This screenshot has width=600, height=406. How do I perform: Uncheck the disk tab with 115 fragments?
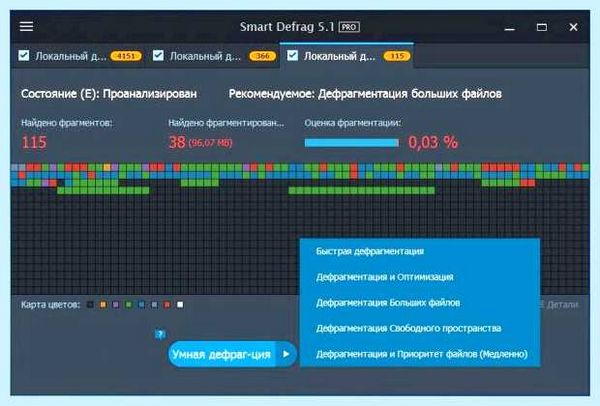tap(293, 55)
